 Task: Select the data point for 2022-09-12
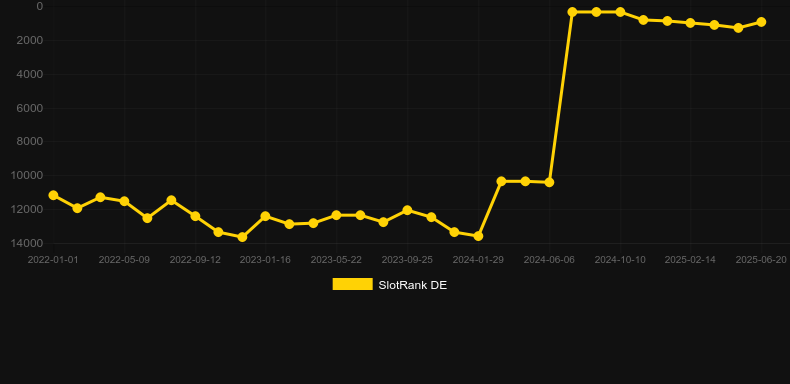point(195,216)
